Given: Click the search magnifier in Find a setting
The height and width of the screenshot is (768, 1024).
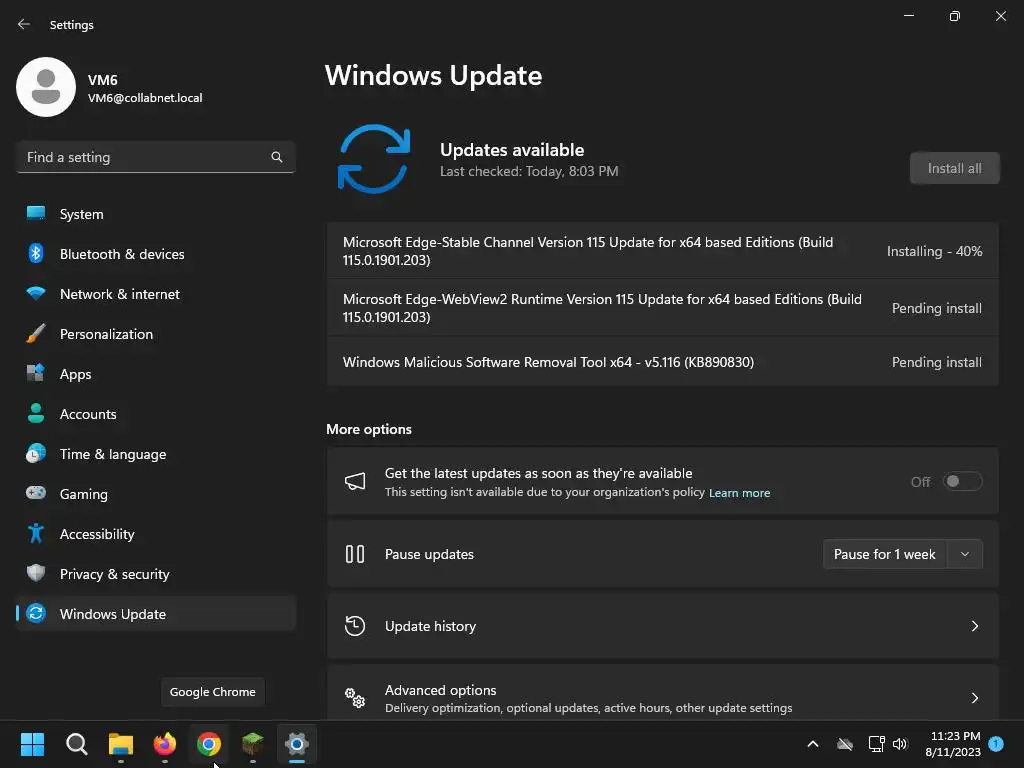Looking at the screenshot, I should click(x=277, y=157).
